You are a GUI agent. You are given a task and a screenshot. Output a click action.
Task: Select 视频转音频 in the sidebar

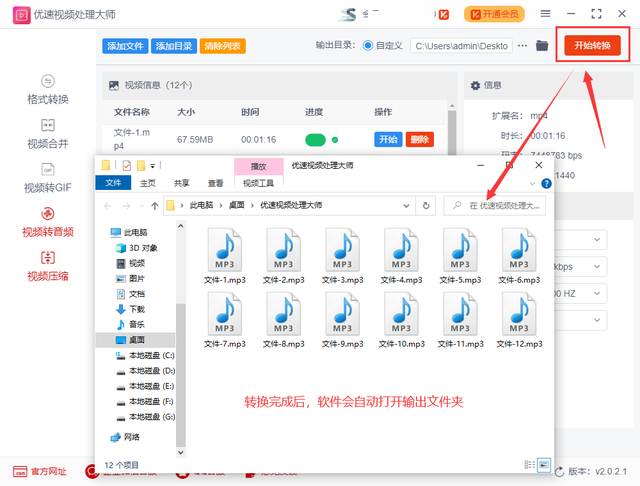point(48,222)
